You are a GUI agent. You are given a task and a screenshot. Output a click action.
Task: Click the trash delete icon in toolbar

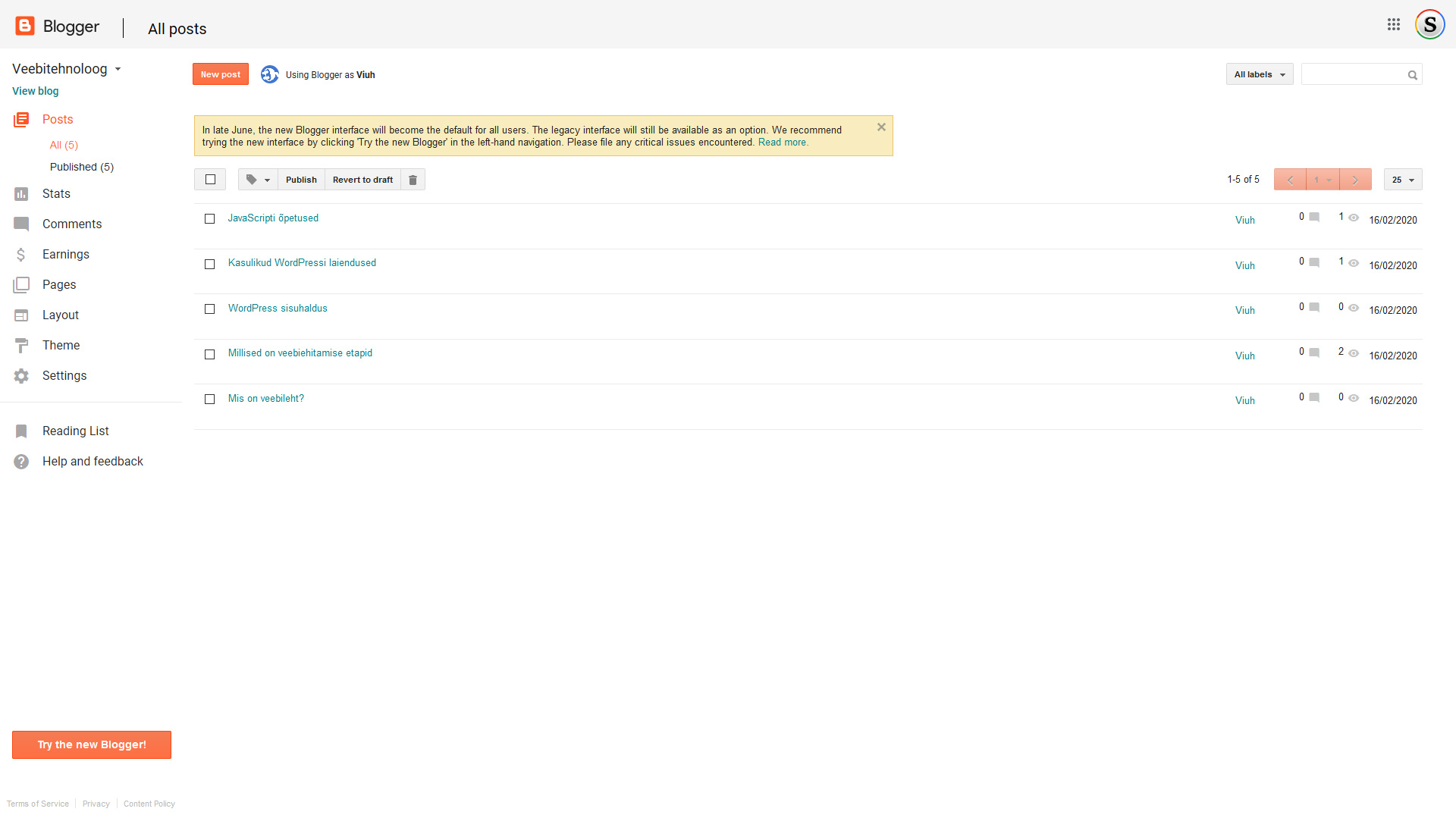point(413,180)
